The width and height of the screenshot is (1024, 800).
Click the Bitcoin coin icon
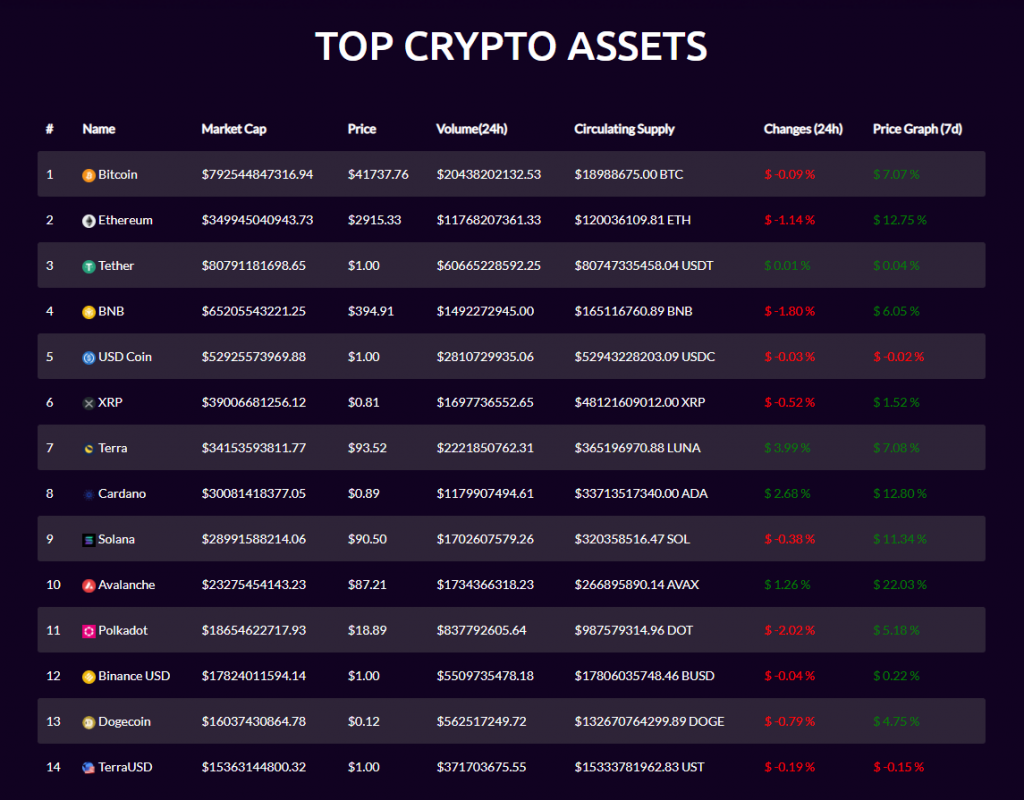pyautogui.click(x=88, y=174)
